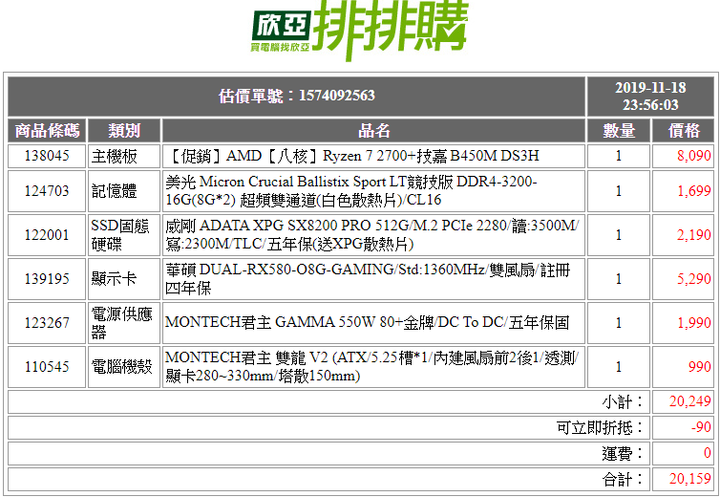Select the 華碩 DUAL-RX580-O8G-GAMING product

[x=373, y=279]
